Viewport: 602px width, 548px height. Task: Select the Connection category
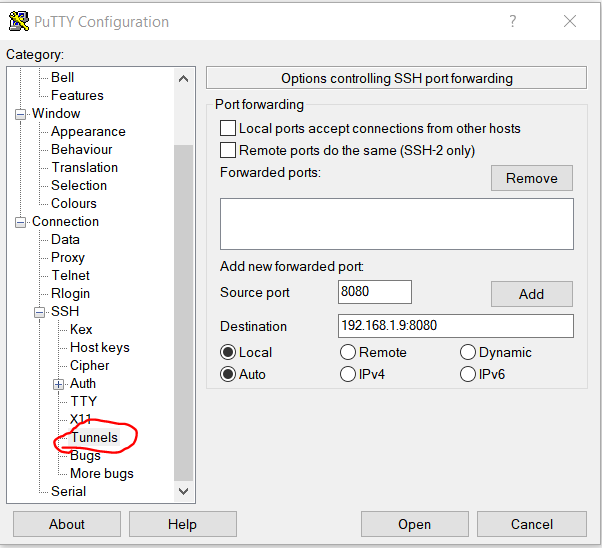coord(65,222)
